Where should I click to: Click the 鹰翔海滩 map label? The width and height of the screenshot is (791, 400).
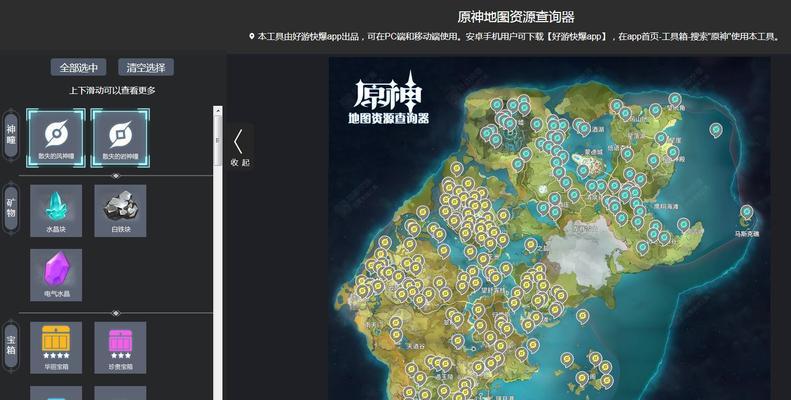(x=666, y=206)
